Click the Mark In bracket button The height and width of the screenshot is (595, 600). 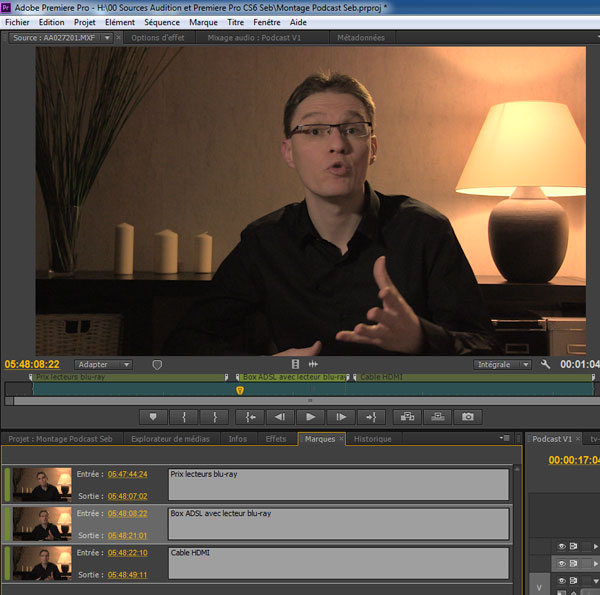(x=183, y=416)
